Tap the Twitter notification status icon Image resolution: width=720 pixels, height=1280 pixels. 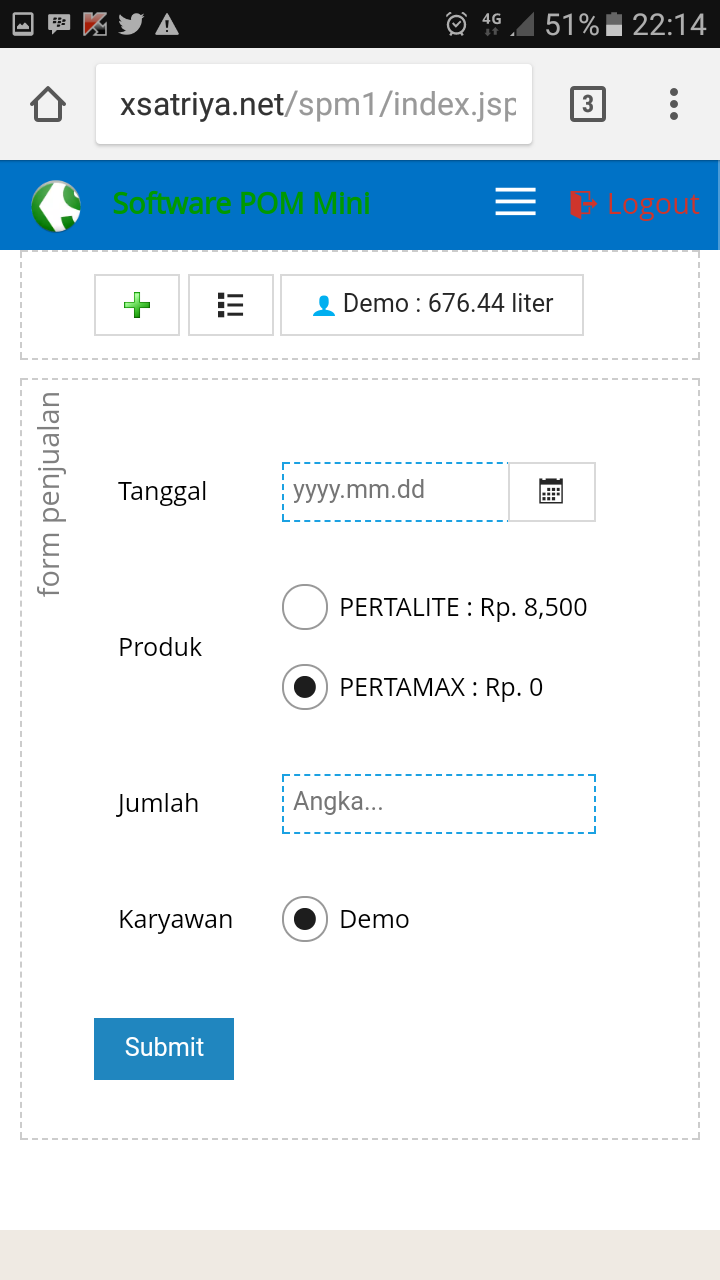point(131,24)
